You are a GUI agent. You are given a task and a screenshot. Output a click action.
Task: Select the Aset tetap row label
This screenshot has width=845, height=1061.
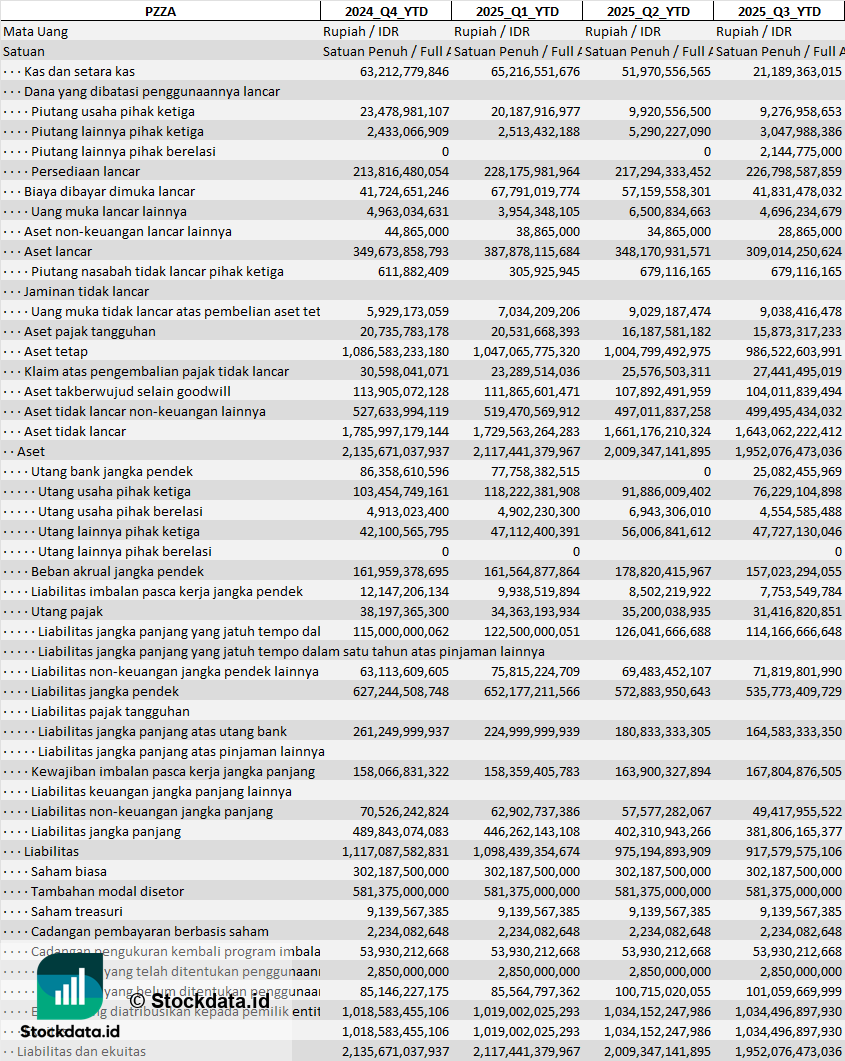point(56,352)
